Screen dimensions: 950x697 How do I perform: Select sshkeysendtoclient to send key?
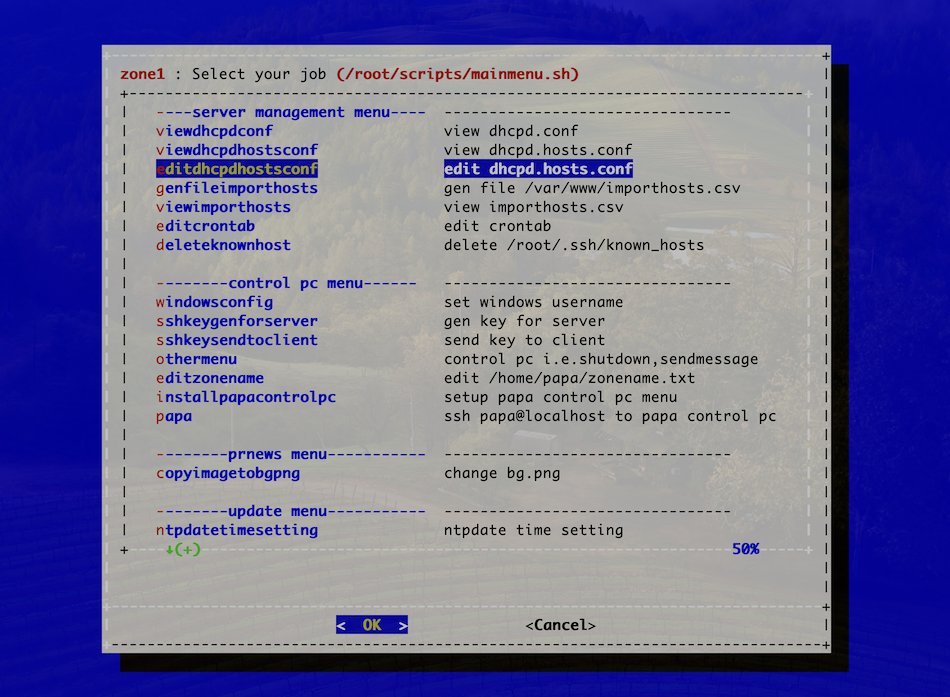tap(236, 340)
